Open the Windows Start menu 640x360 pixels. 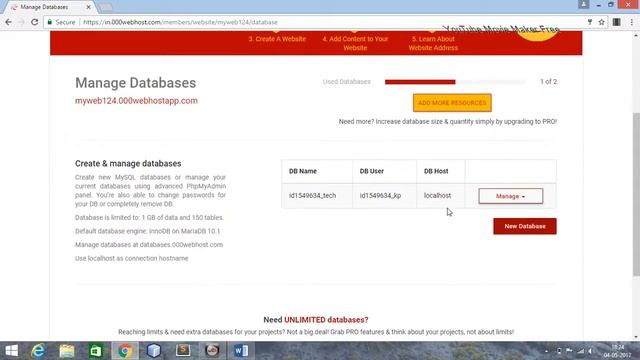(11, 351)
